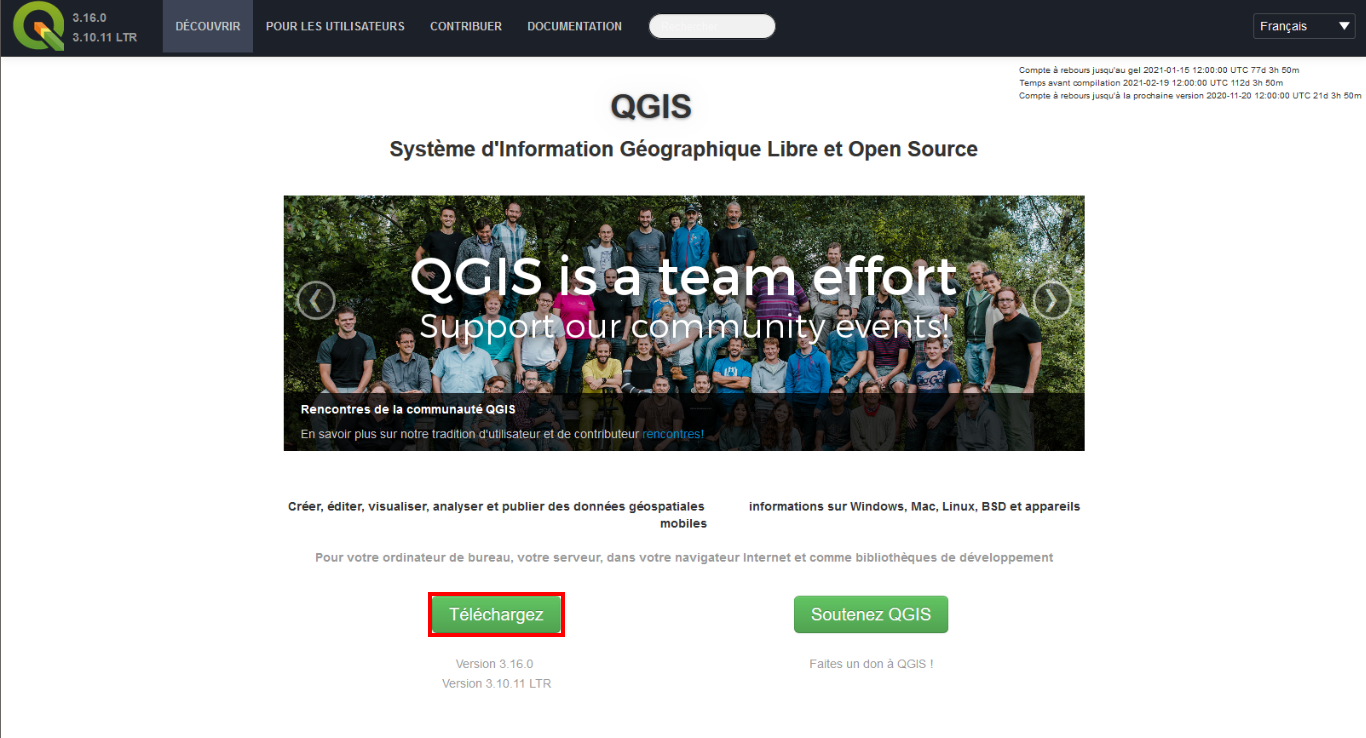This screenshot has width=1366, height=738.
Task: Open the Contribuer menu
Action: (x=466, y=27)
